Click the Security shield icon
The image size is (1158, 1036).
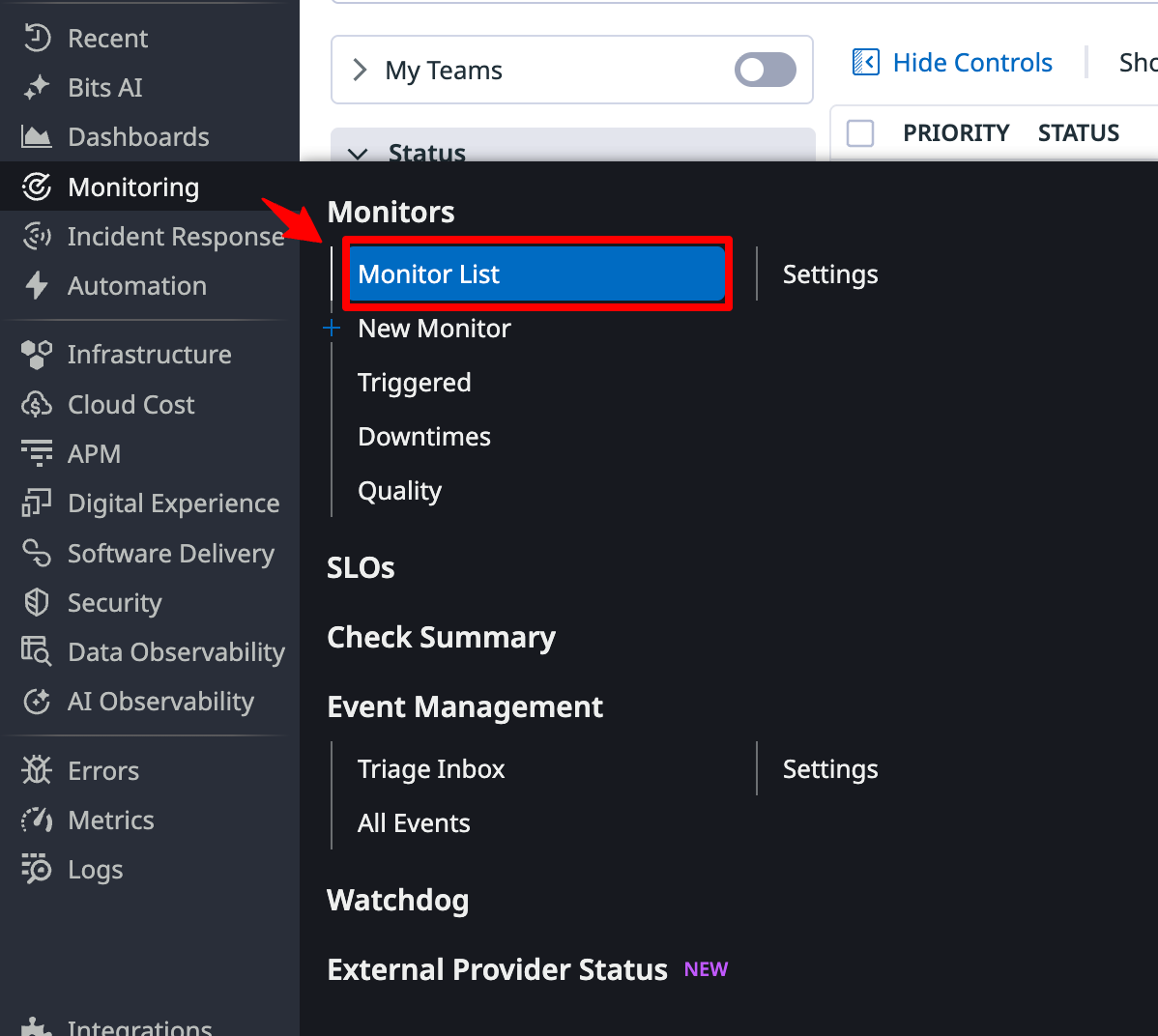coord(37,603)
